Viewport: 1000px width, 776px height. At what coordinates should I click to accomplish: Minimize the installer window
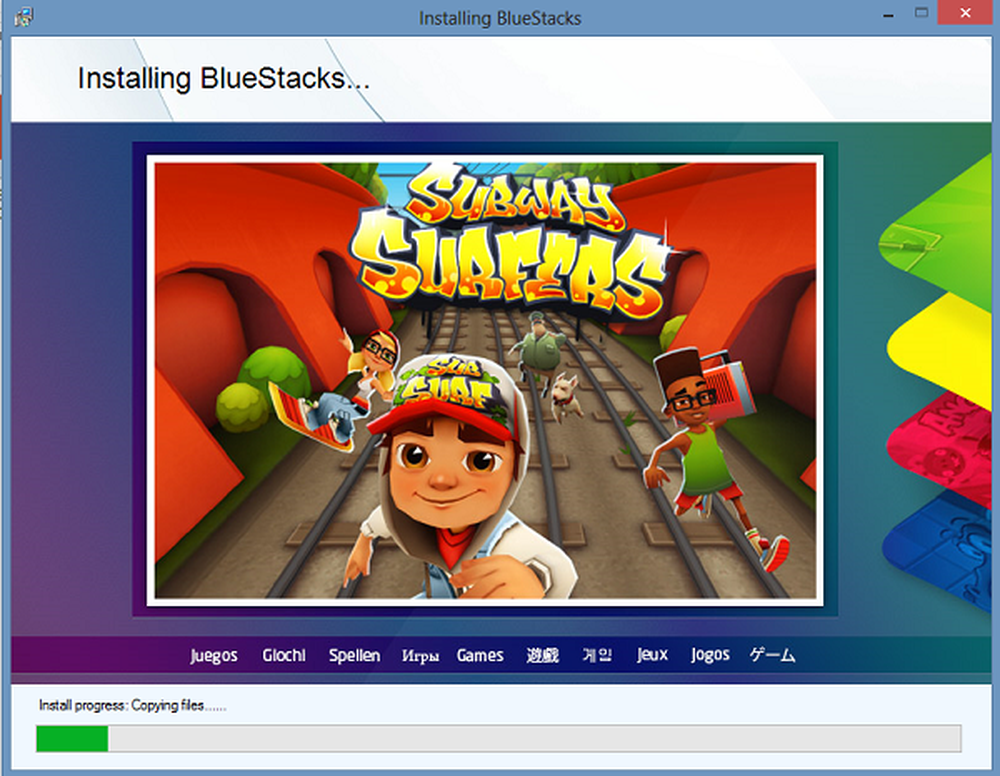point(888,14)
